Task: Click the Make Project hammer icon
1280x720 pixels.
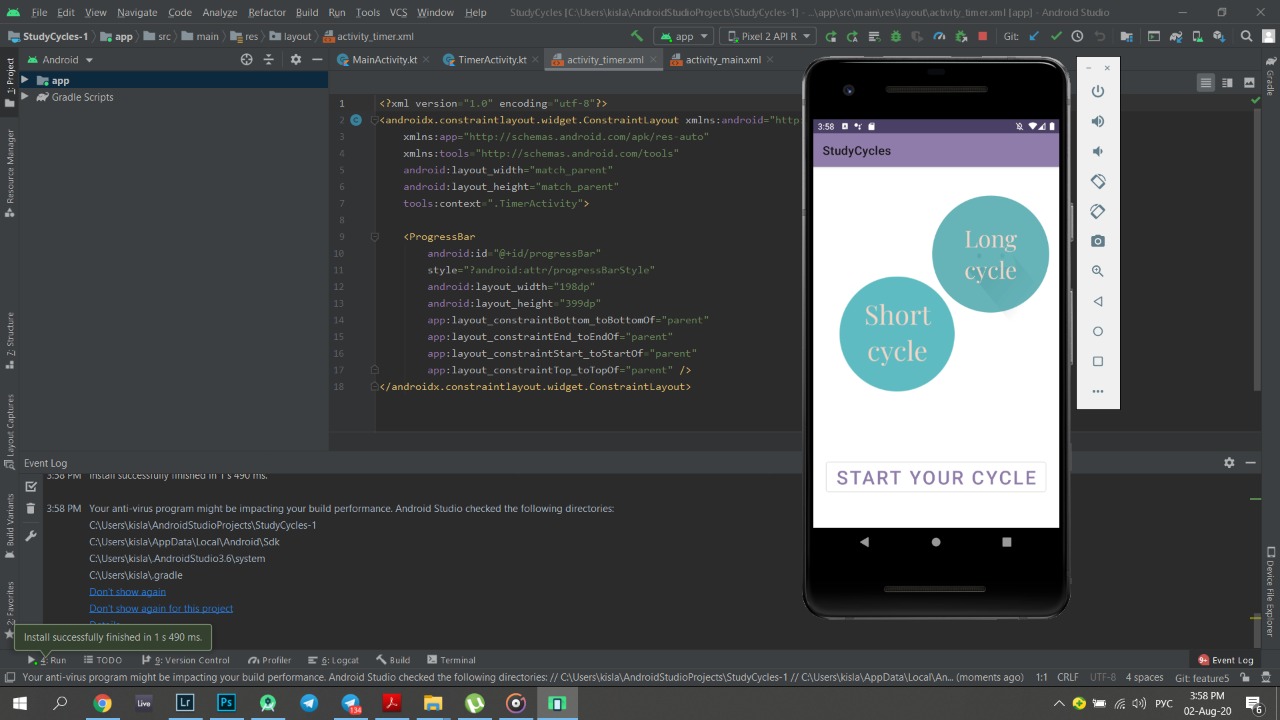Action: [x=636, y=36]
